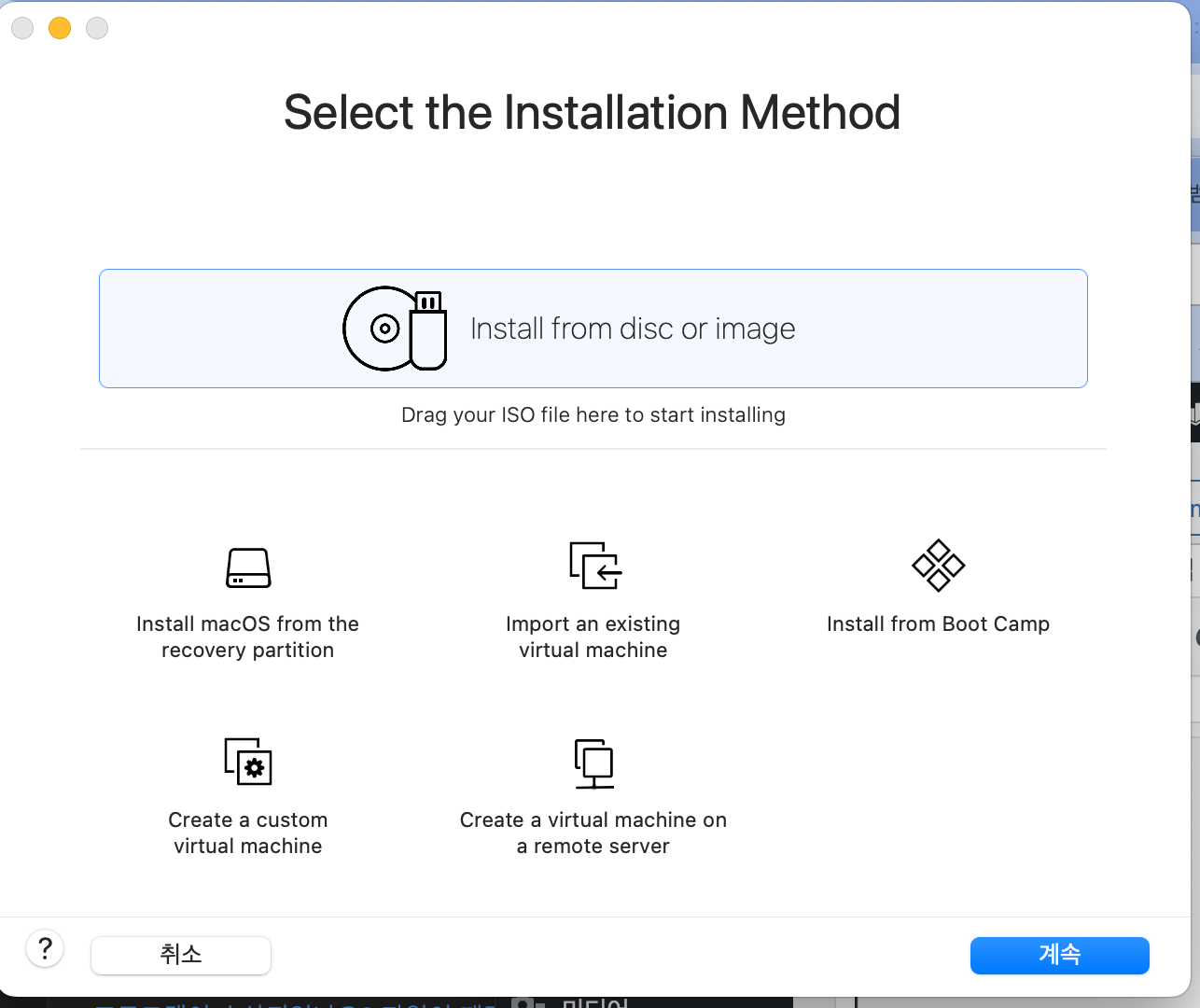Click the custom virtual machine gear icon

coord(248,762)
